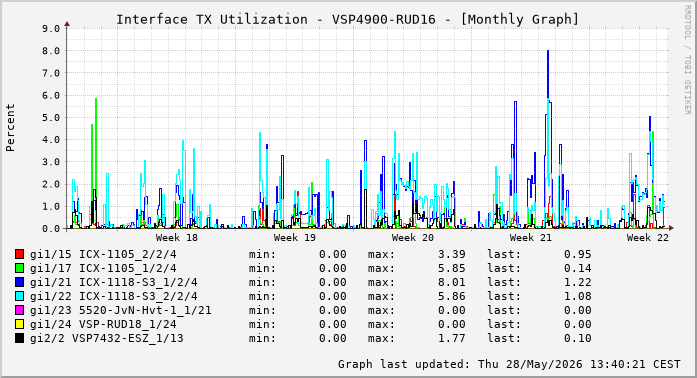
Task: Click the last value 0.10
Action: 578,338
